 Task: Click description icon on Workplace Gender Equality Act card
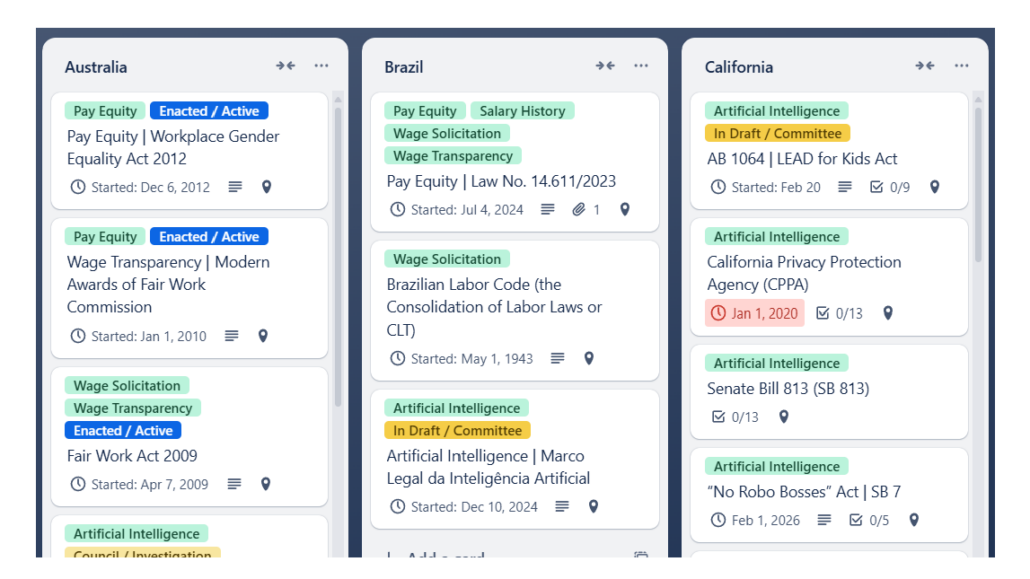click(235, 187)
